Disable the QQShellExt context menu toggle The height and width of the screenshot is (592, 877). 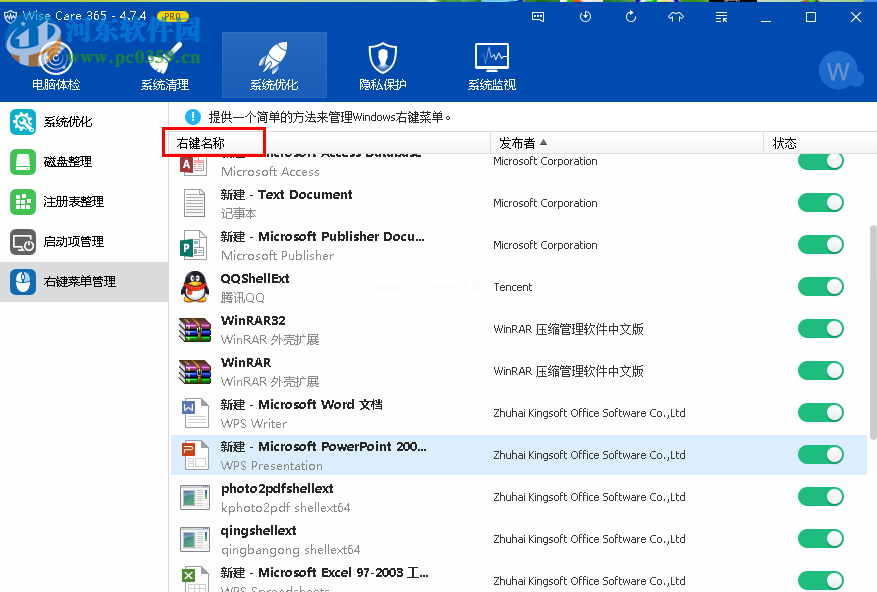pos(821,287)
